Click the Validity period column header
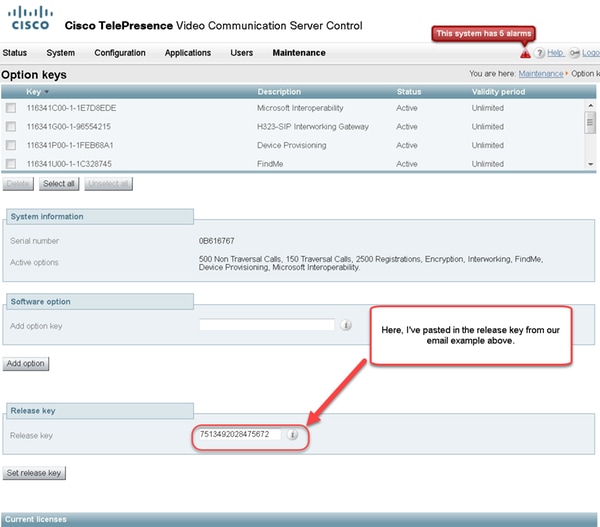 498,92
